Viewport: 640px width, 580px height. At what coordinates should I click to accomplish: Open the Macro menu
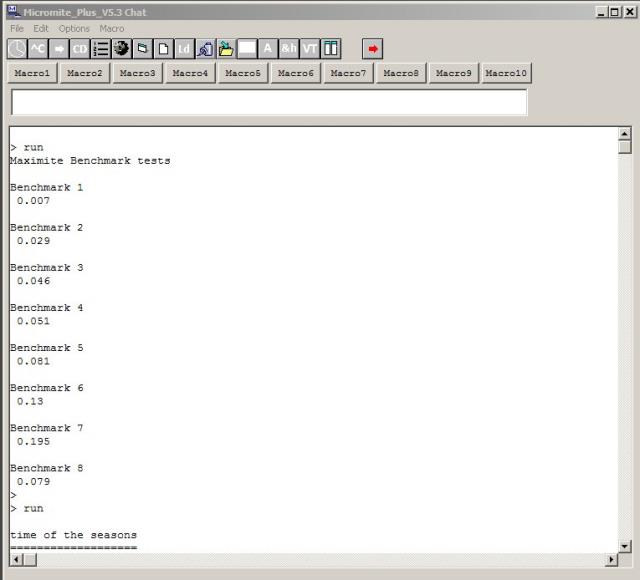click(x=112, y=29)
